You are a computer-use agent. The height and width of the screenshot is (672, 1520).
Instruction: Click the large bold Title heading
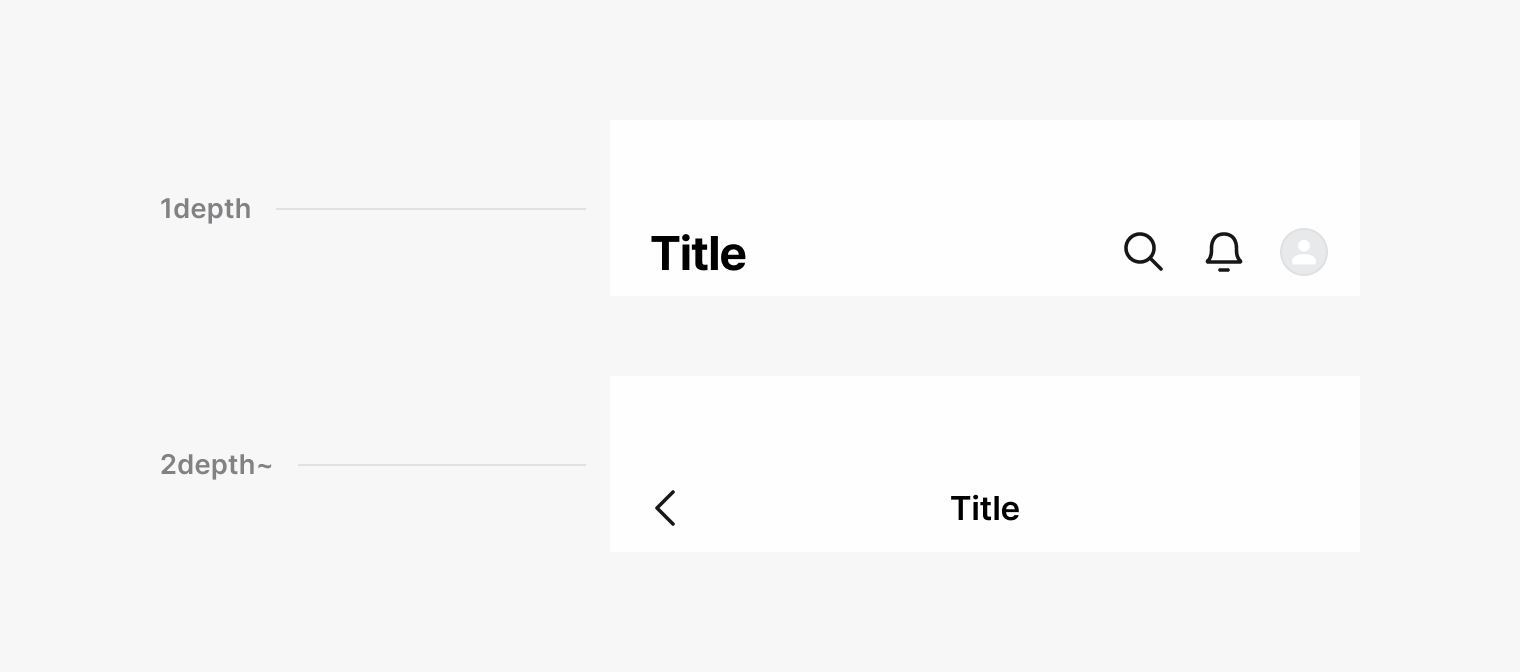(x=698, y=254)
